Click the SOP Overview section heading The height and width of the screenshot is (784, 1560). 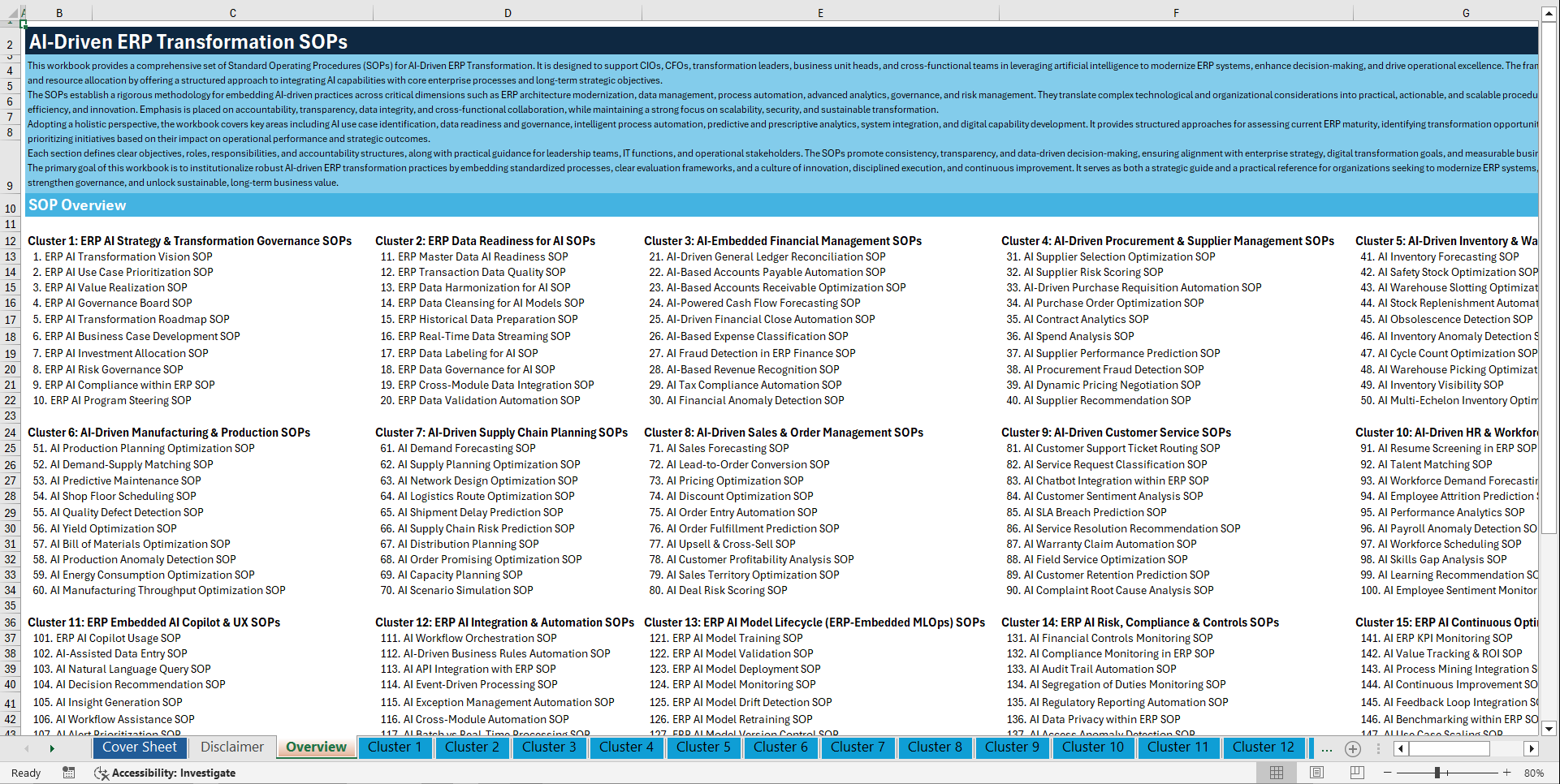tap(77, 205)
